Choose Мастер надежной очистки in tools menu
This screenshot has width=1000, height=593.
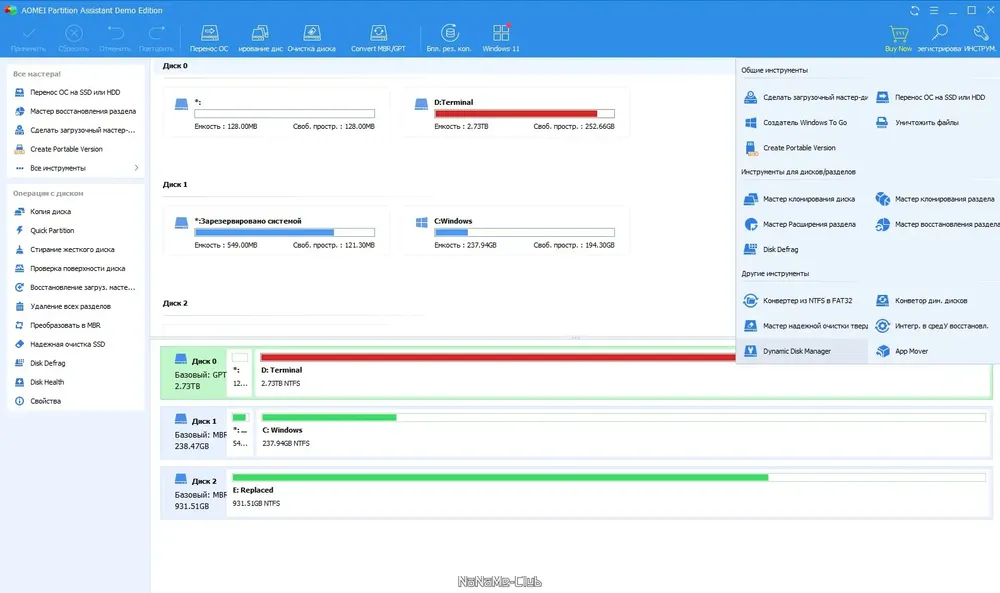(804, 326)
